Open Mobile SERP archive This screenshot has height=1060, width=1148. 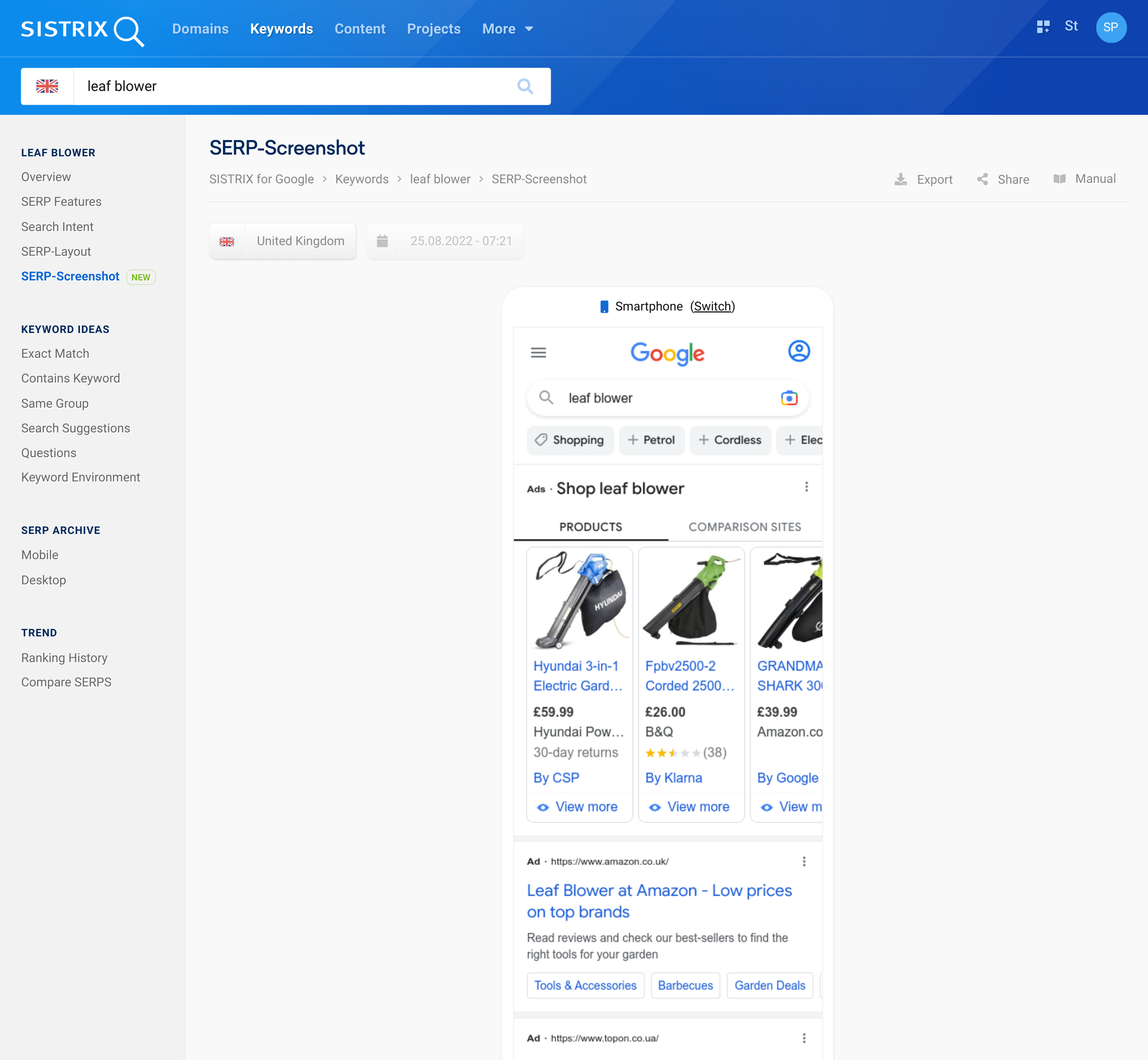(x=40, y=555)
